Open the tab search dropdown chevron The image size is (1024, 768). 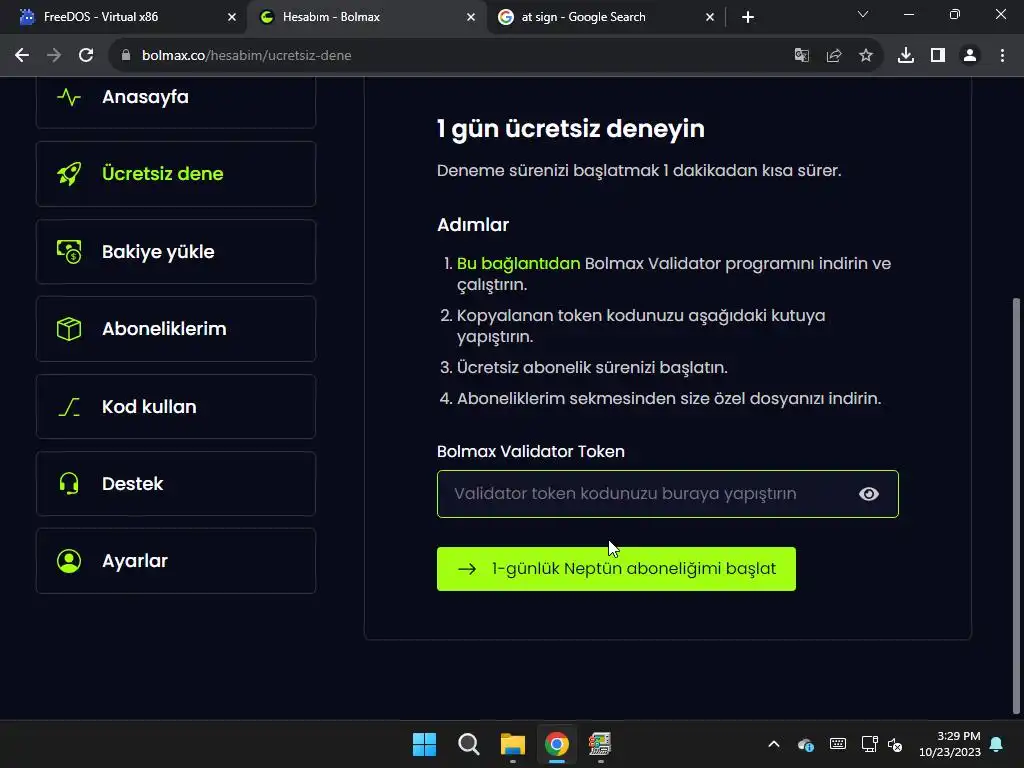pos(863,14)
